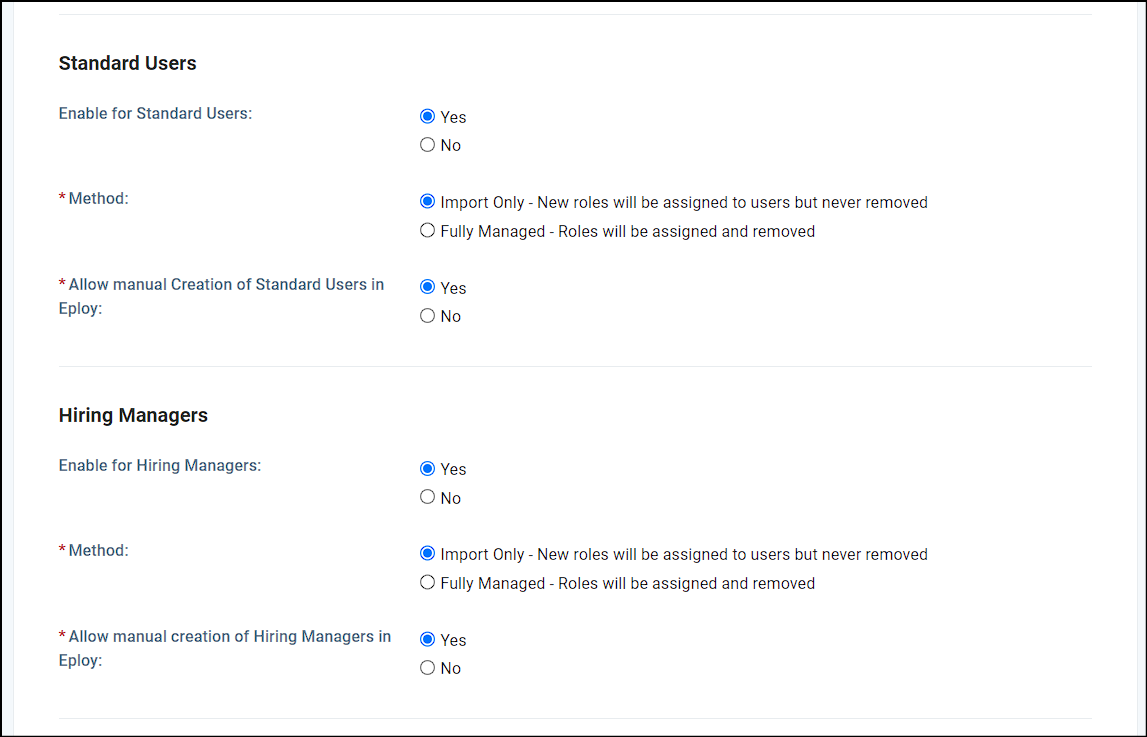Click the Enable for Standard Users label
1147x737 pixels.
(154, 113)
